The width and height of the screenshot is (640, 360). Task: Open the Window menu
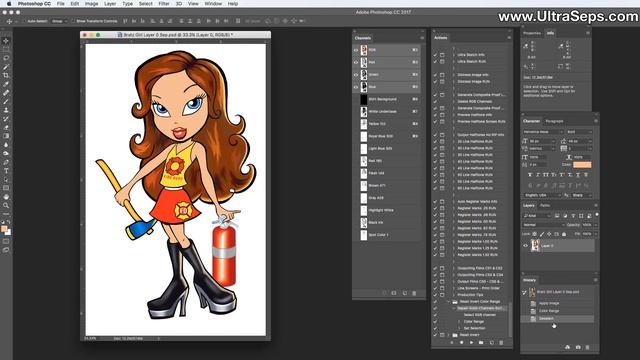pos(213,4)
